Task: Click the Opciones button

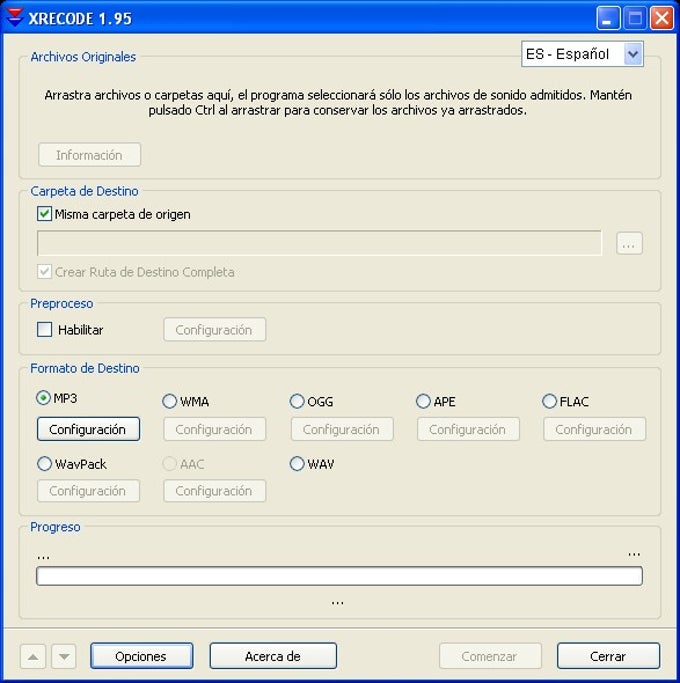Action: 142,656
